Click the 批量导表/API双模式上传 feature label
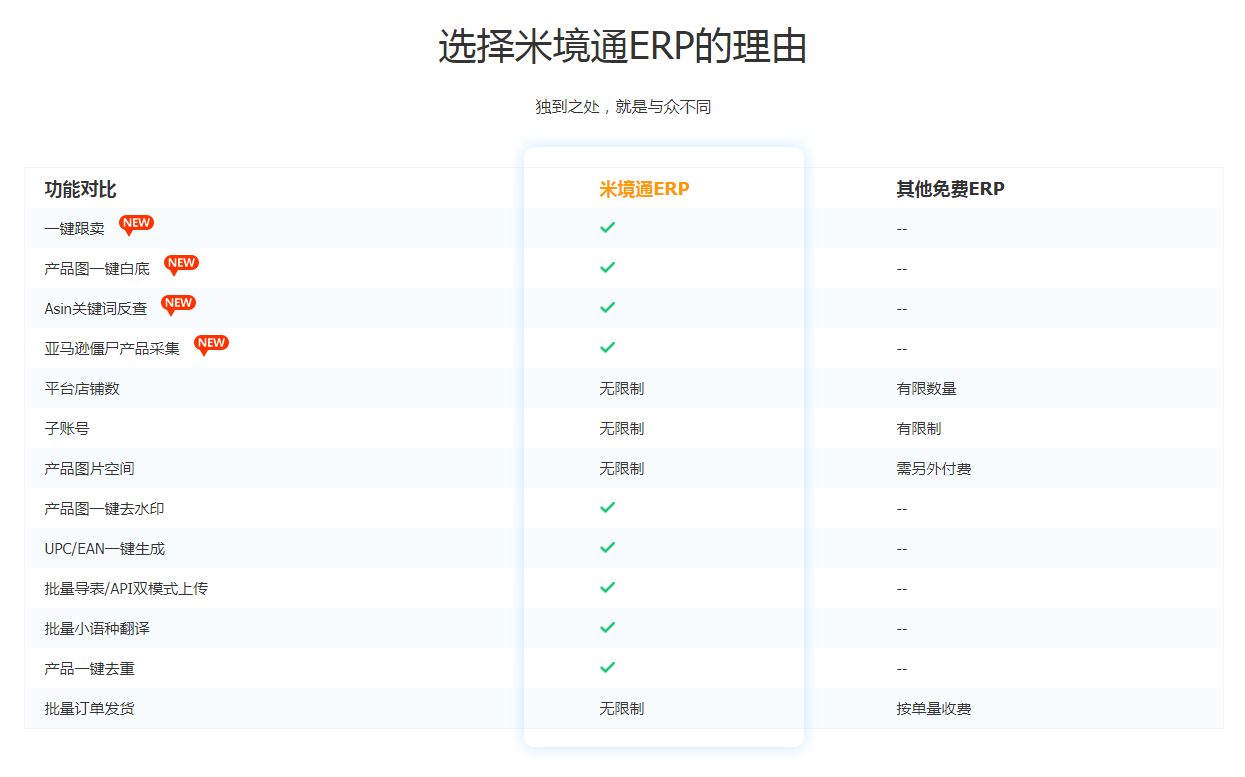The height and width of the screenshot is (777, 1245). pos(126,588)
